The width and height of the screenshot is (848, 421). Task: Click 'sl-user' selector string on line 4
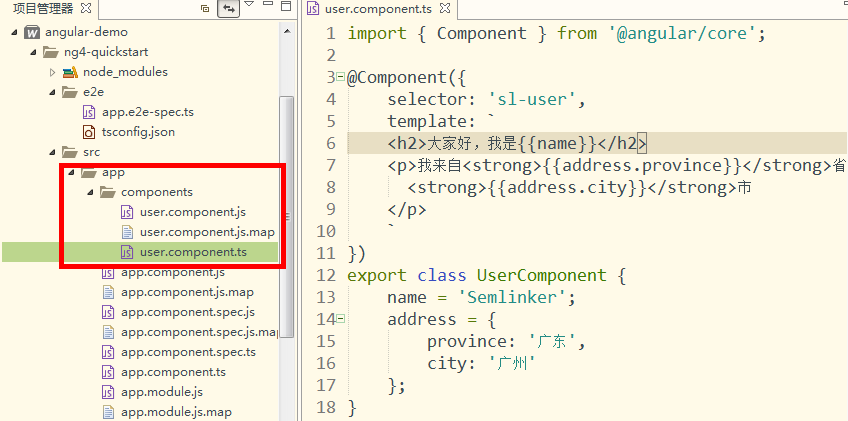pyautogui.click(x=533, y=100)
